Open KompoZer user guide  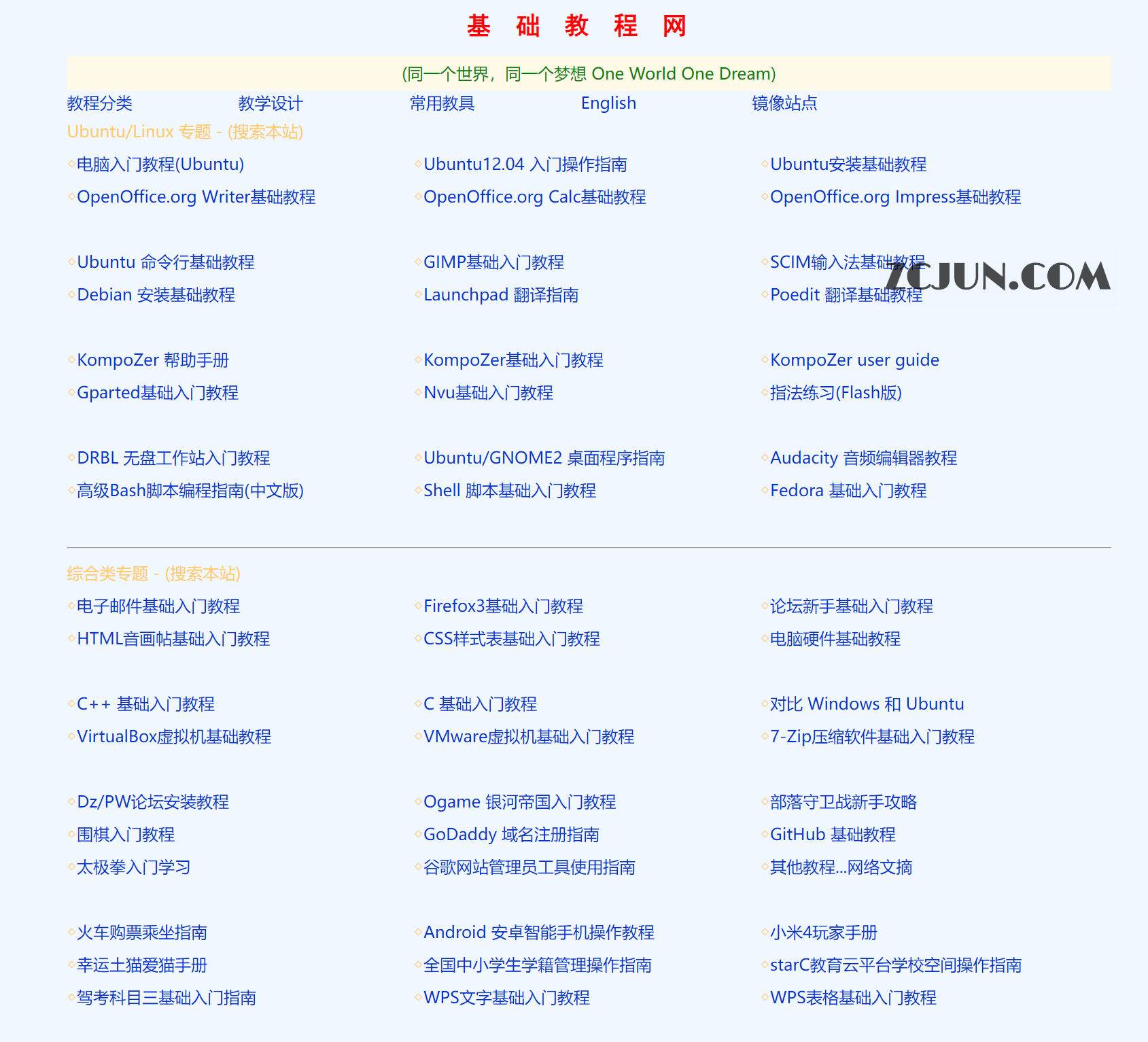tap(854, 360)
